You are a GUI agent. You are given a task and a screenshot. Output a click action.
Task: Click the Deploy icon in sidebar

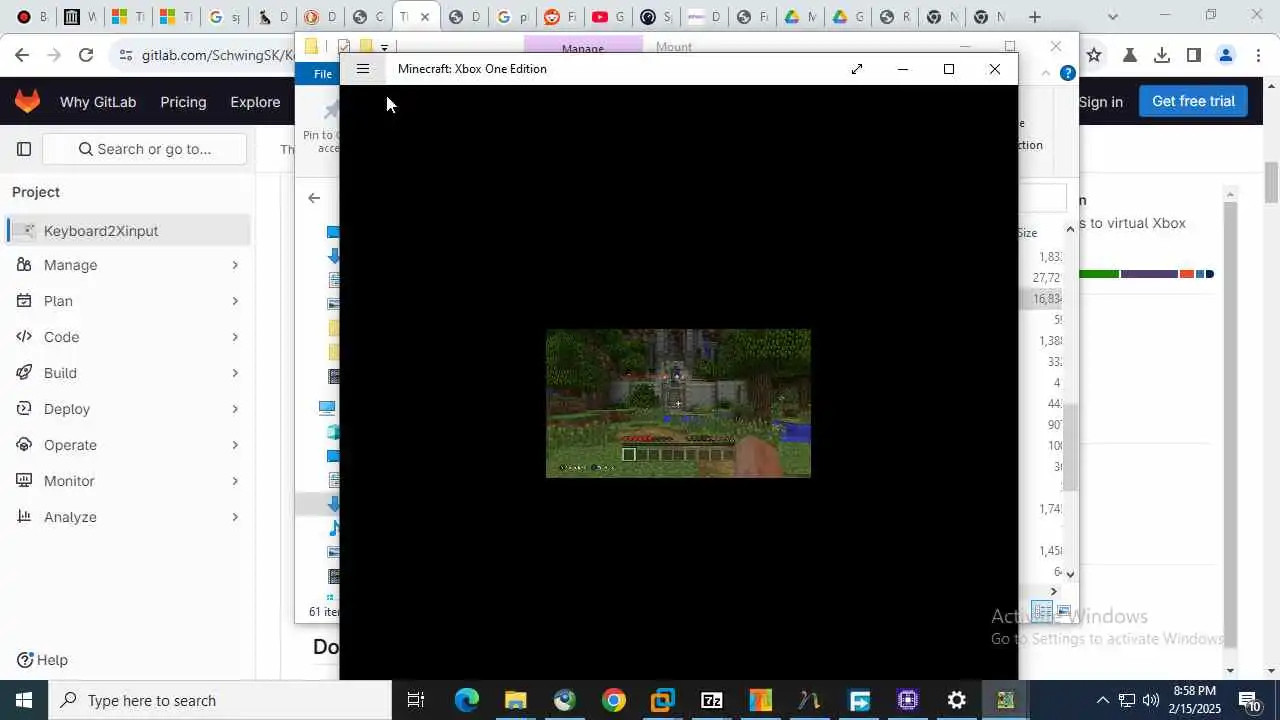pos(24,409)
